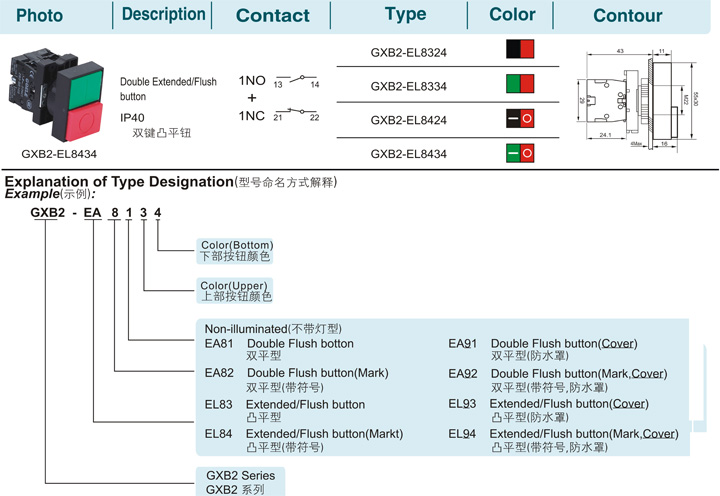Image resolution: width=720 pixels, height=496 pixels.
Task: Click the Type column header
Action: tap(405, 14)
